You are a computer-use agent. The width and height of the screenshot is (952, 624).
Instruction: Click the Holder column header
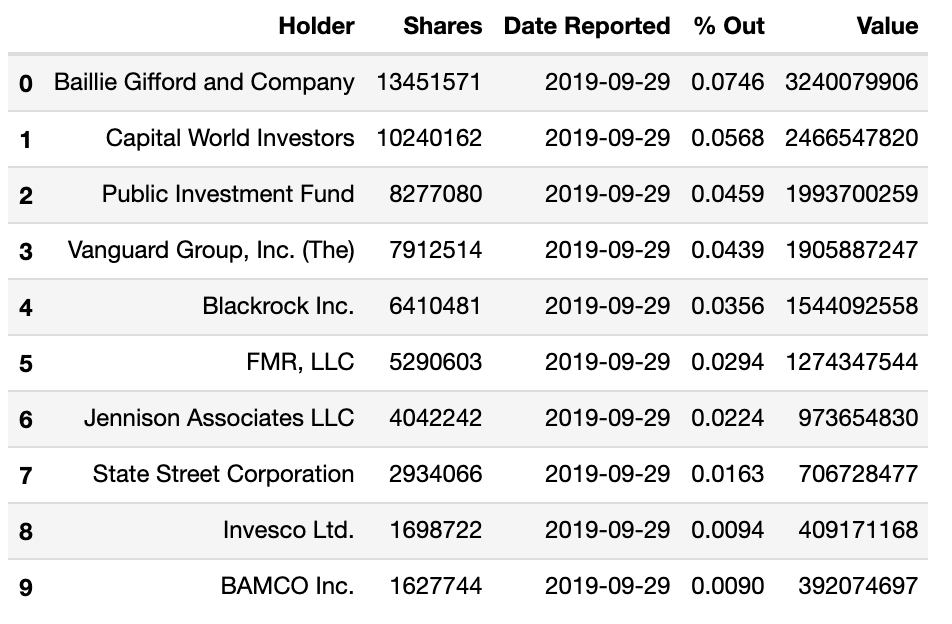[316, 26]
